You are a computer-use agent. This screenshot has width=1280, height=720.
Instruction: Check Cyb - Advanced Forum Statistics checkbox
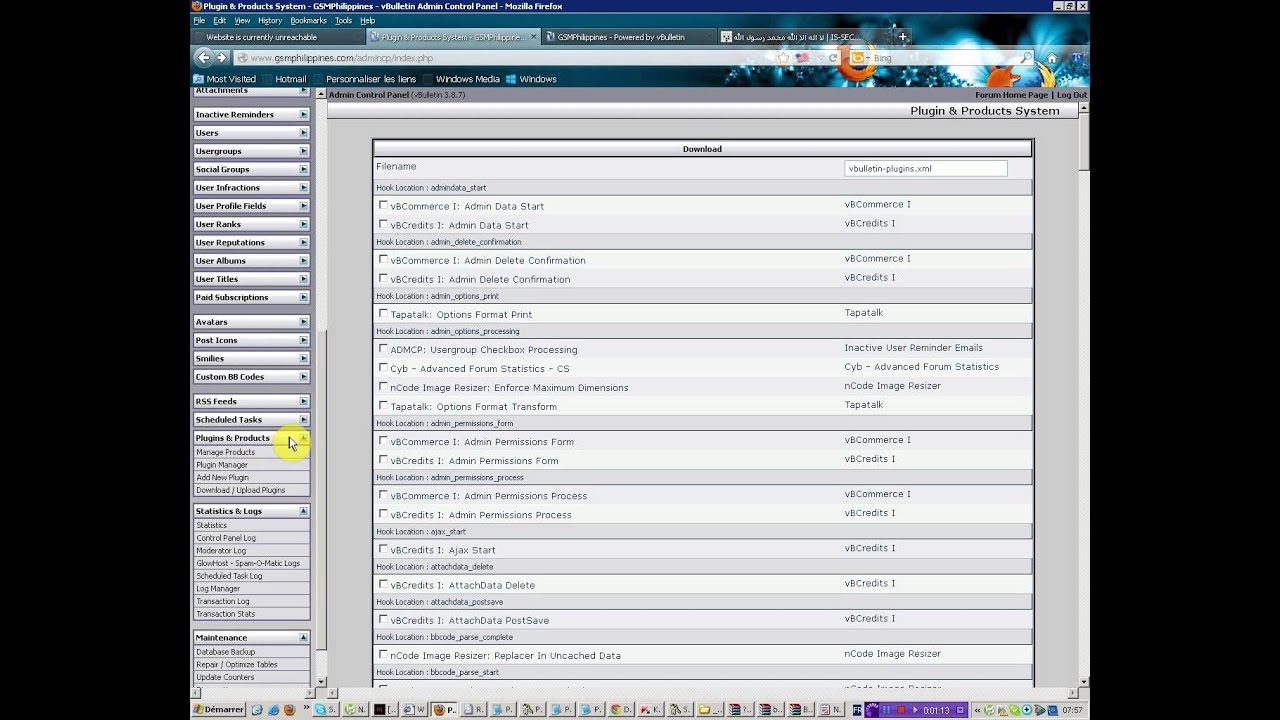[x=383, y=367]
